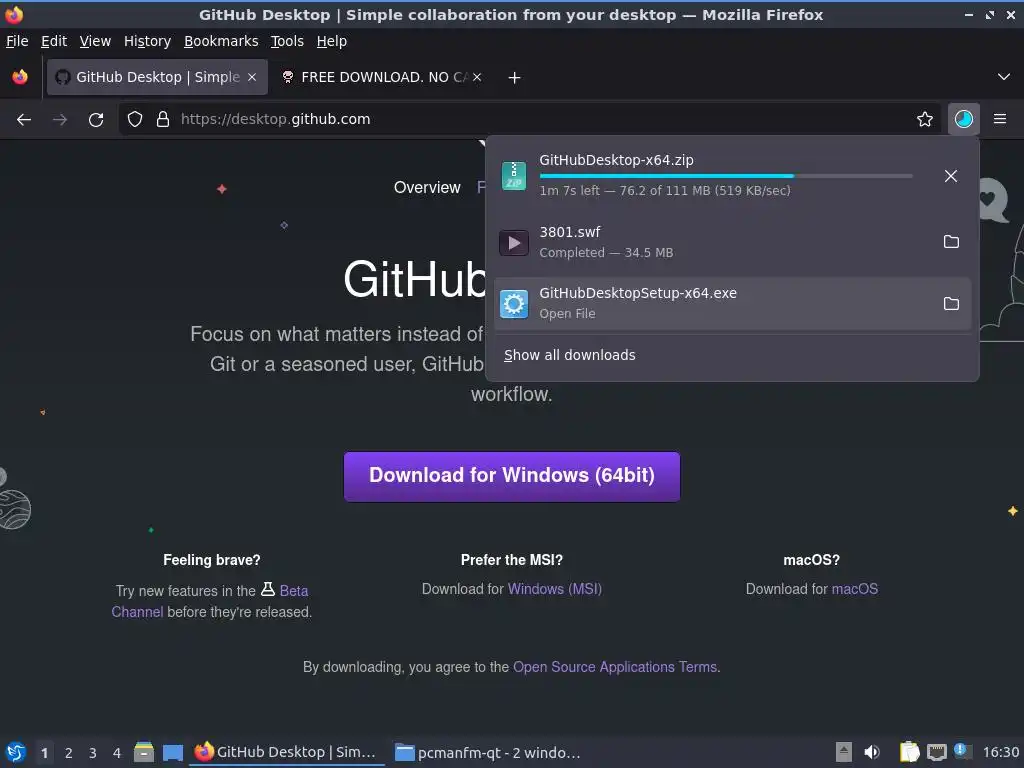Open the Lubuntu start menu
This screenshot has height=768, width=1024.
16,752
